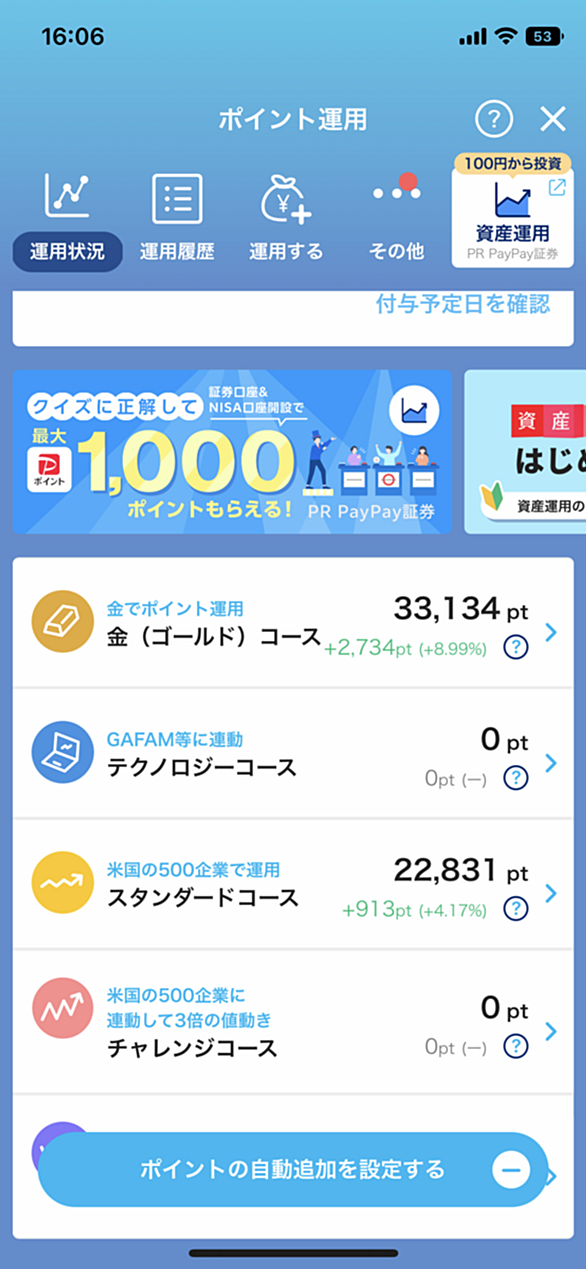Viewport: 586px width, 1269px height.
Task: Show help for スタンダードコース gain info
Action: coord(515,909)
